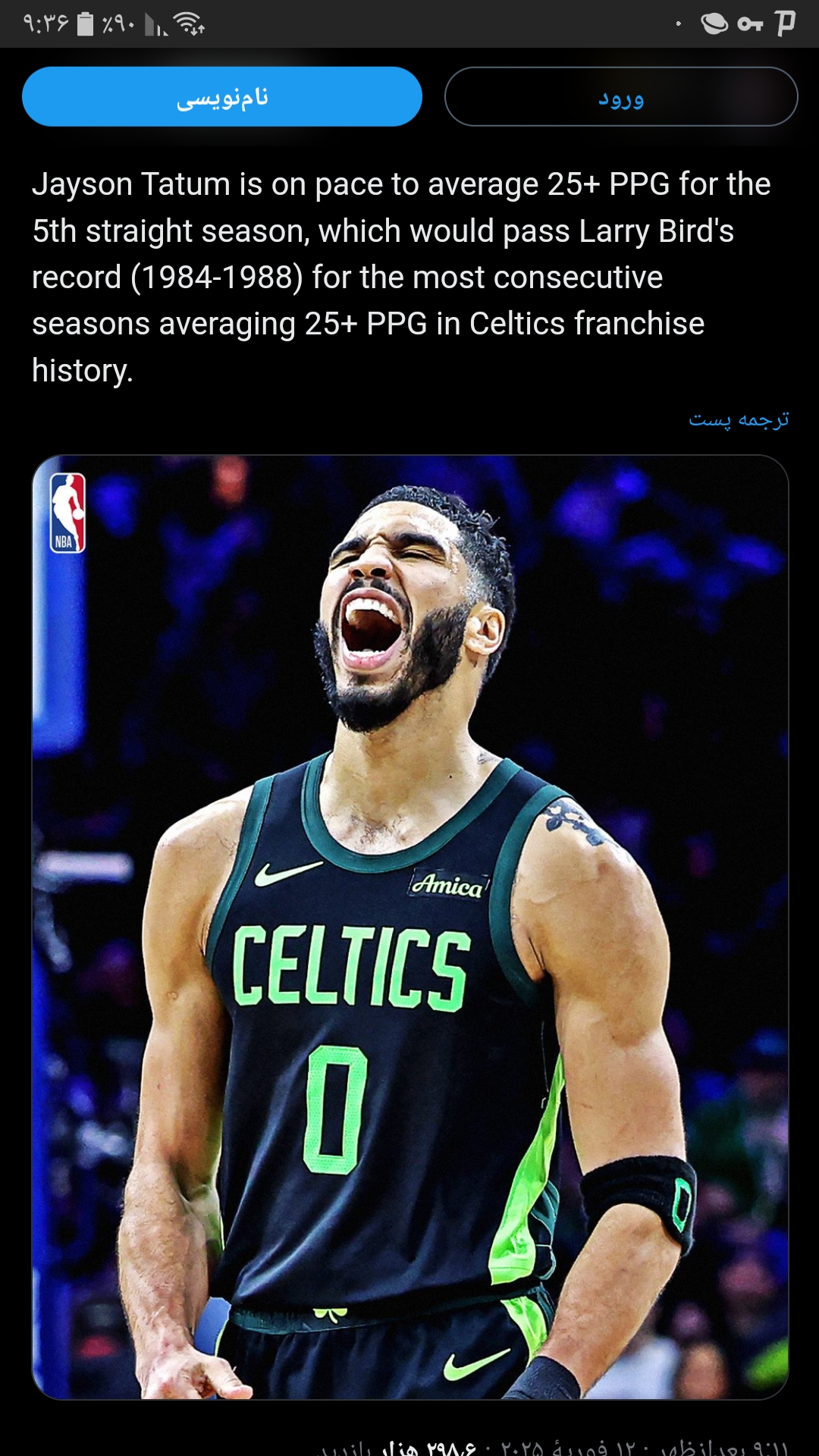
Task: Tap the VPN key icon
Action: [750, 24]
